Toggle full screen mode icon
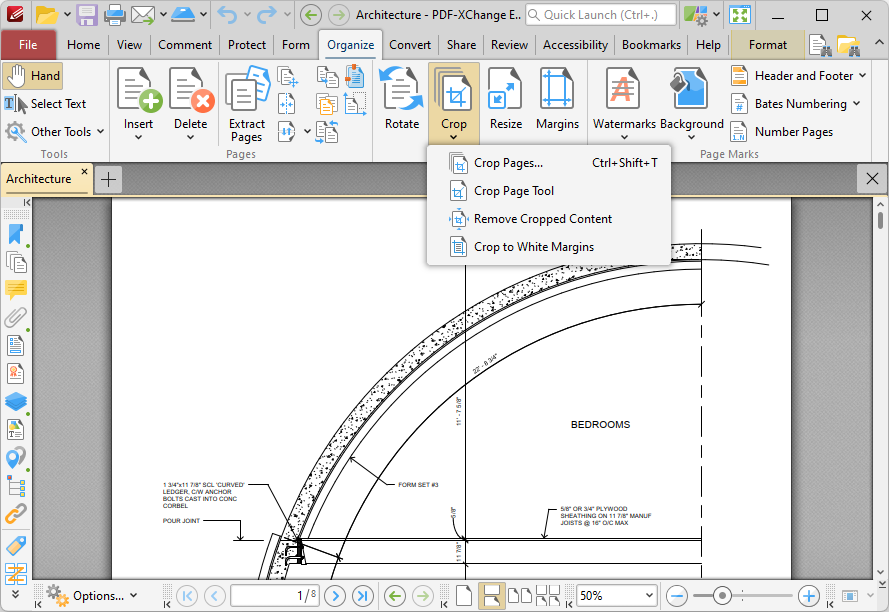 pos(740,15)
